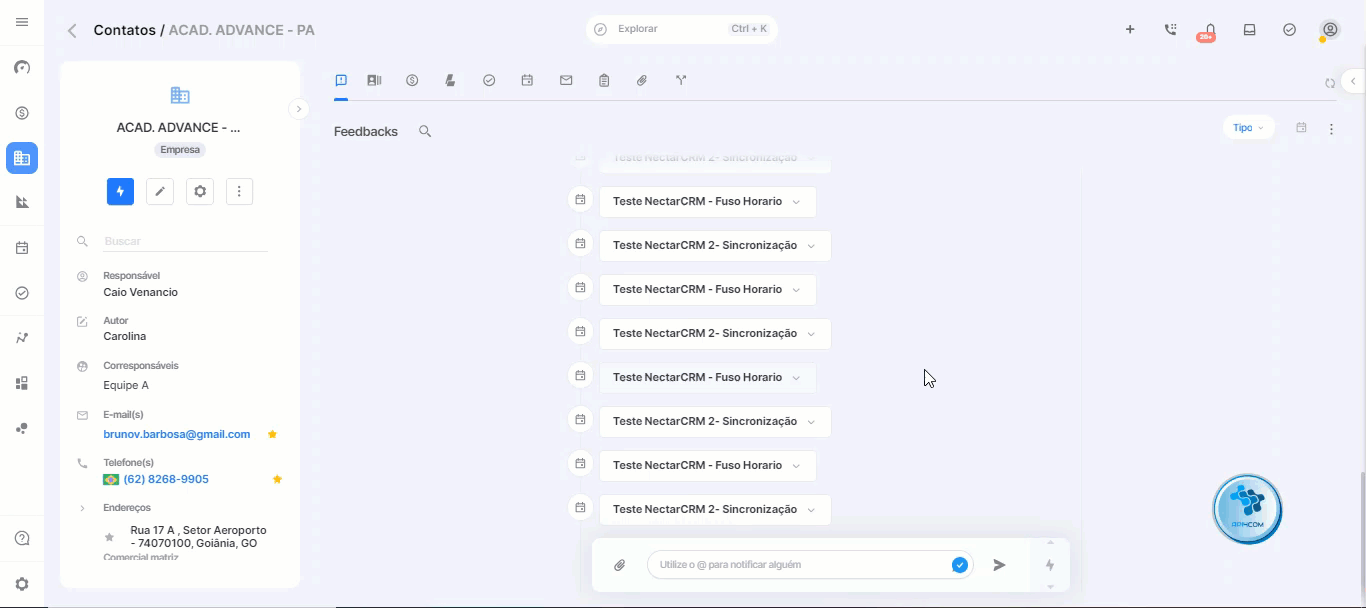This screenshot has width=1366, height=608.
Task: Open the contacts building sidebar icon
Action: (22, 158)
